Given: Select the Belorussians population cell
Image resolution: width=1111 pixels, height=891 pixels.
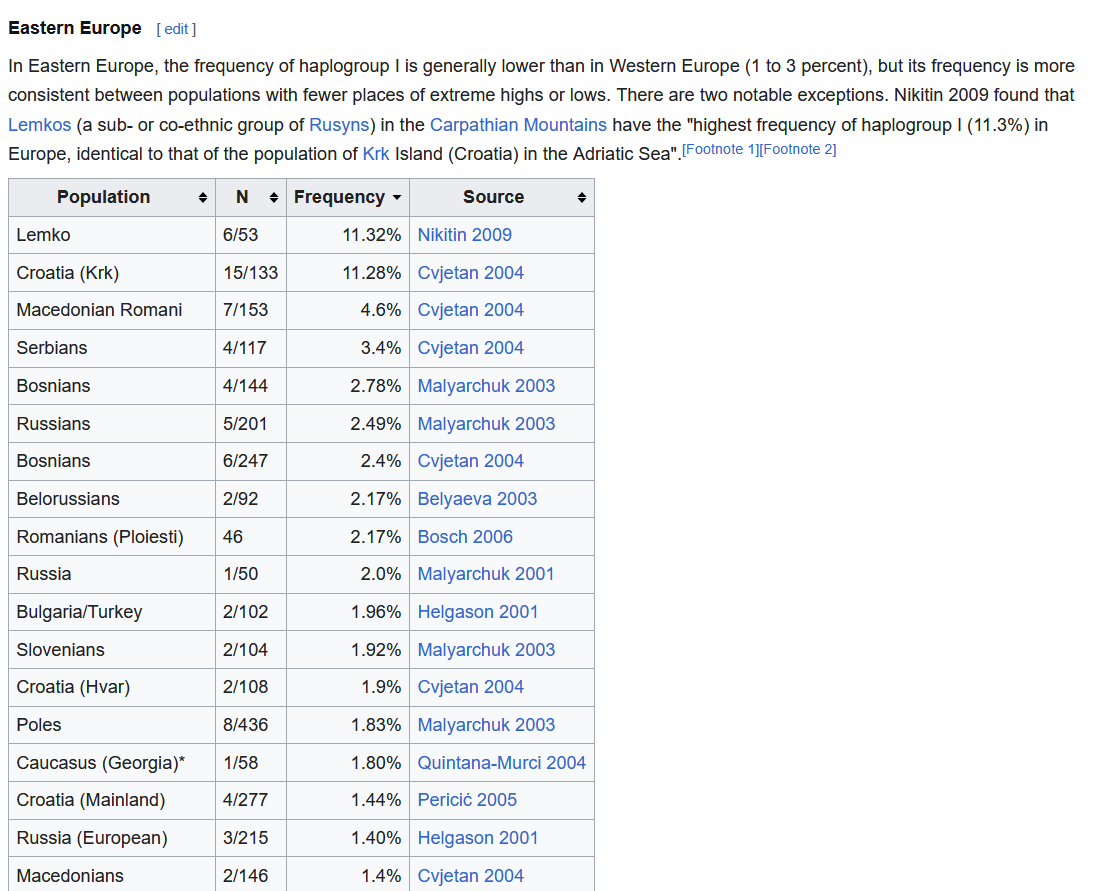Looking at the screenshot, I should (112, 499).
